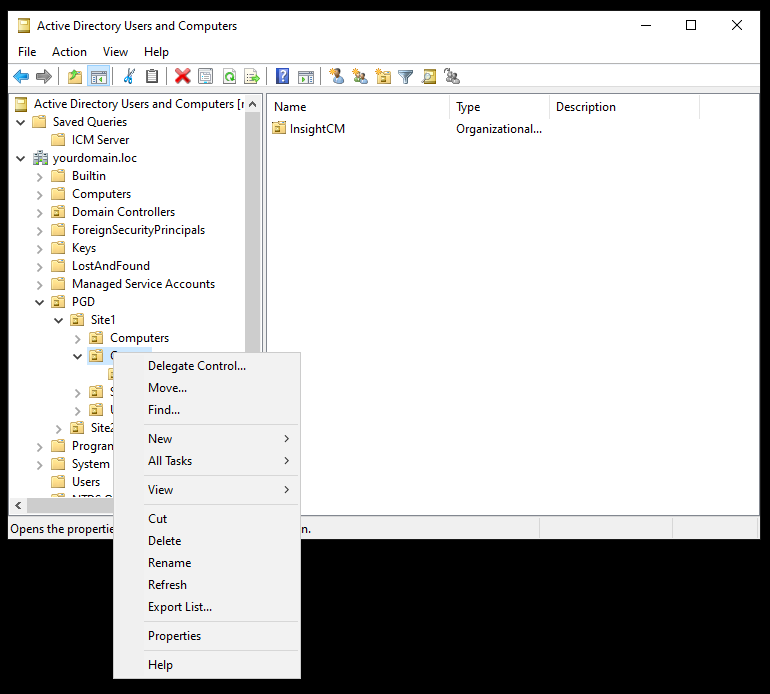Click the ICM Server folder icon
This screenshot has width=770, height=694.
tap(58, 140)
